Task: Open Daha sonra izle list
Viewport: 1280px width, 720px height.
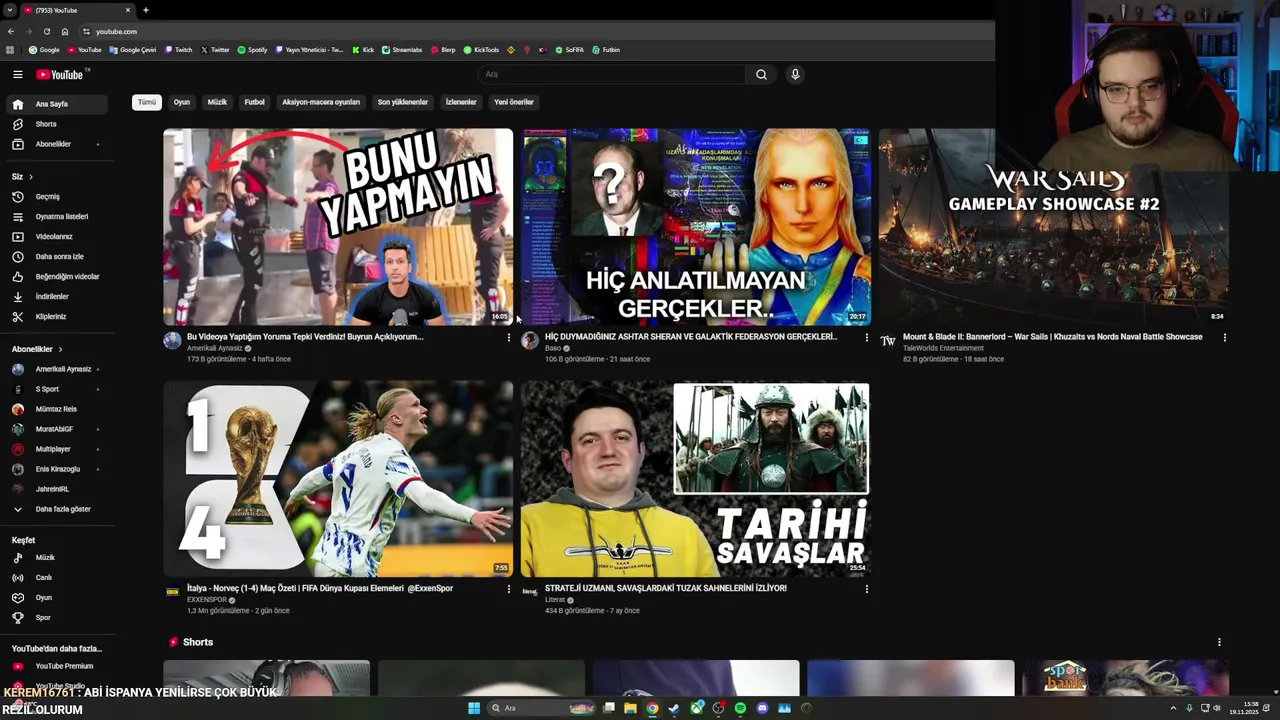Action: point(56,257)
